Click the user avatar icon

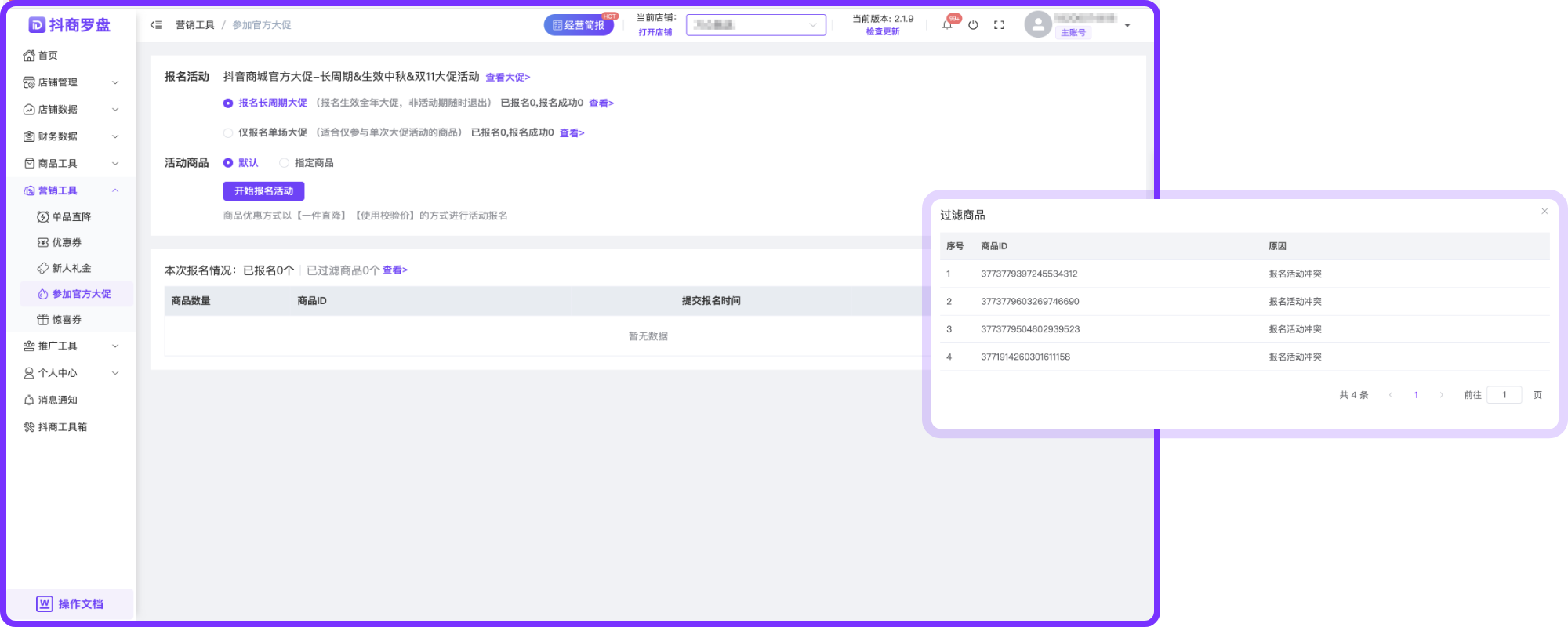1037,25
